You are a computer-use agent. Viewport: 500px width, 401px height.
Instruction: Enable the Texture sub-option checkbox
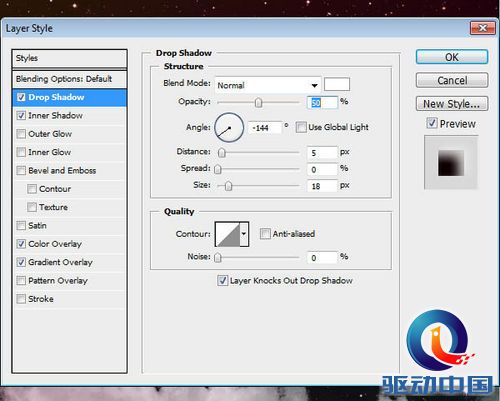[x=32, y=207]
